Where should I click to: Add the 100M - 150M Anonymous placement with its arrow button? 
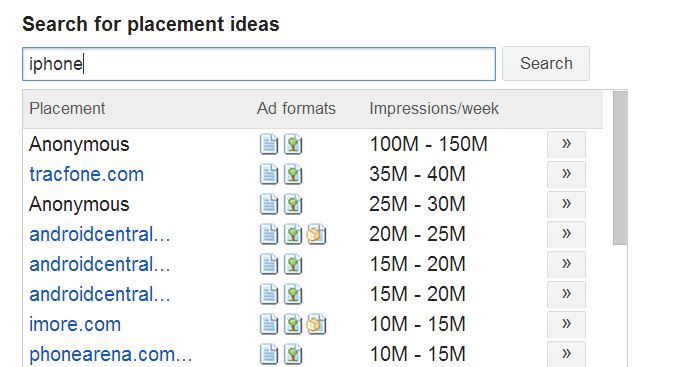566,144
